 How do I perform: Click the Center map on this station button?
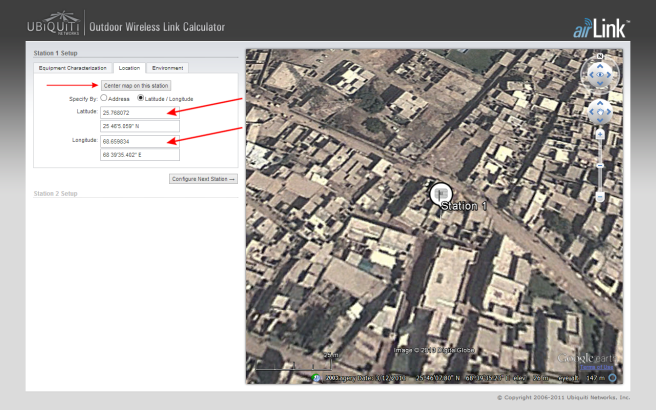tap(137, 86)
